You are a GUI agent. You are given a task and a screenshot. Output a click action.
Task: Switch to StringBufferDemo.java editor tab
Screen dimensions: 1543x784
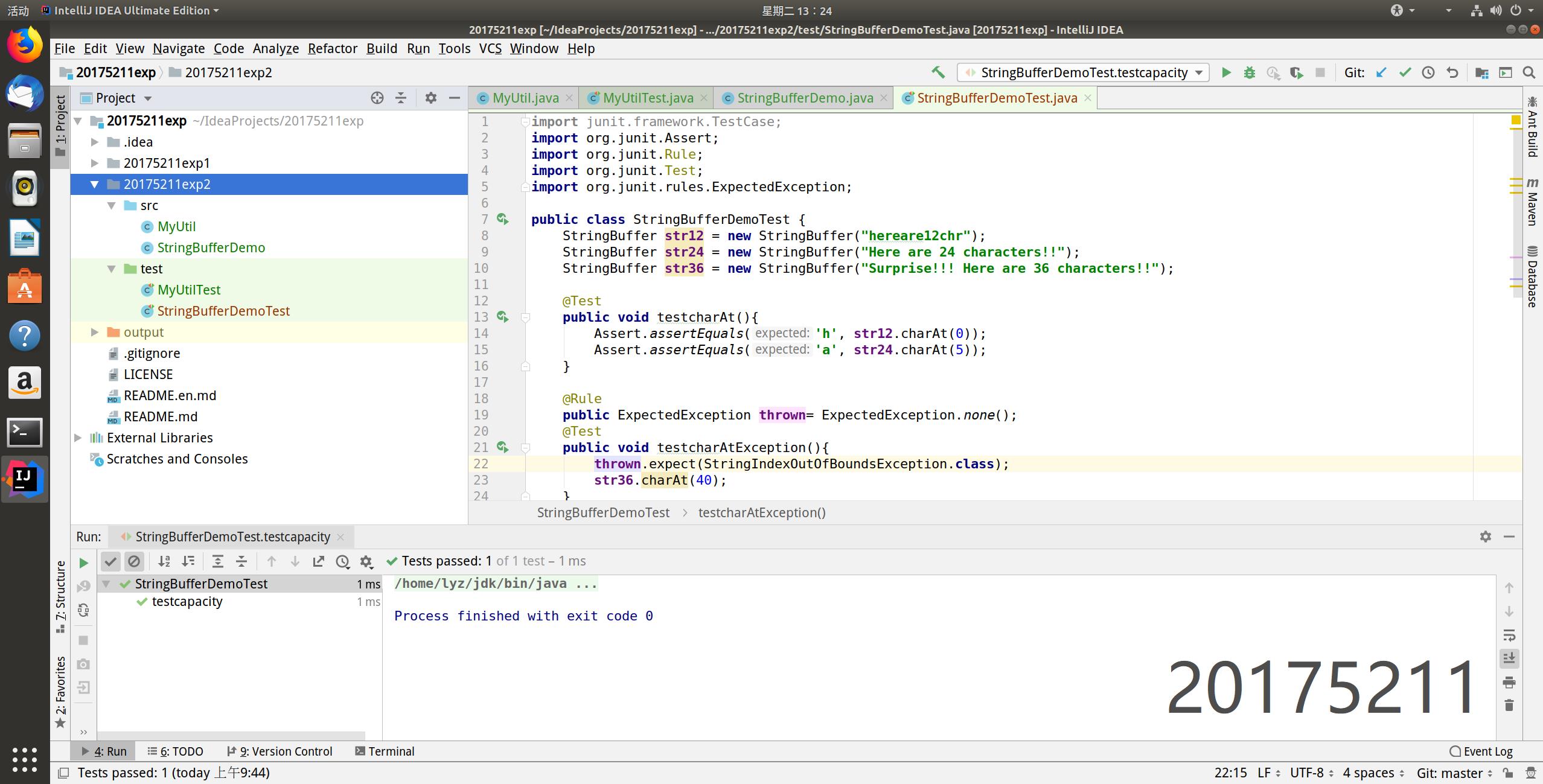(x=804, y=98)
